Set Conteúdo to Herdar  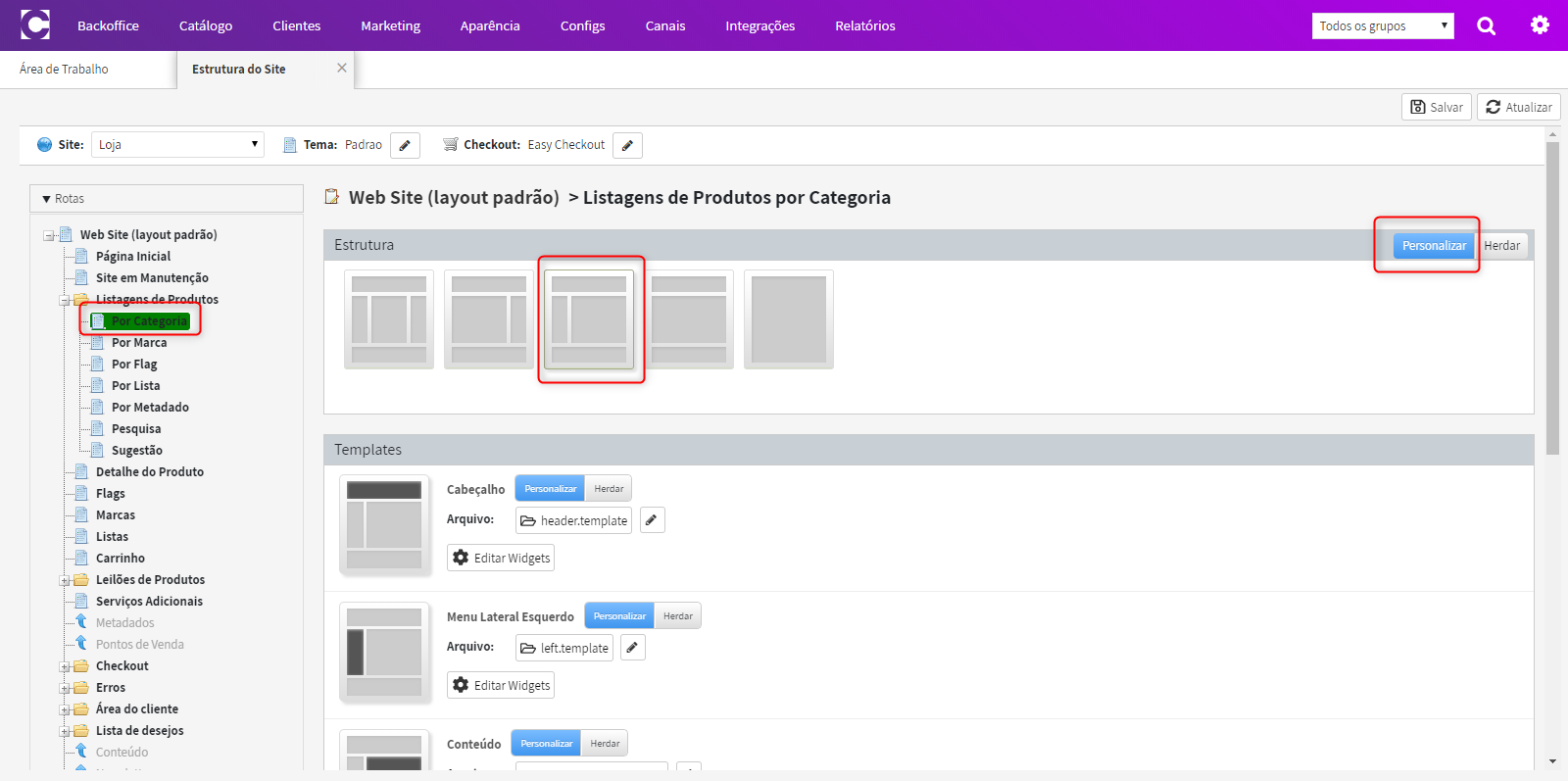point(605,743)
